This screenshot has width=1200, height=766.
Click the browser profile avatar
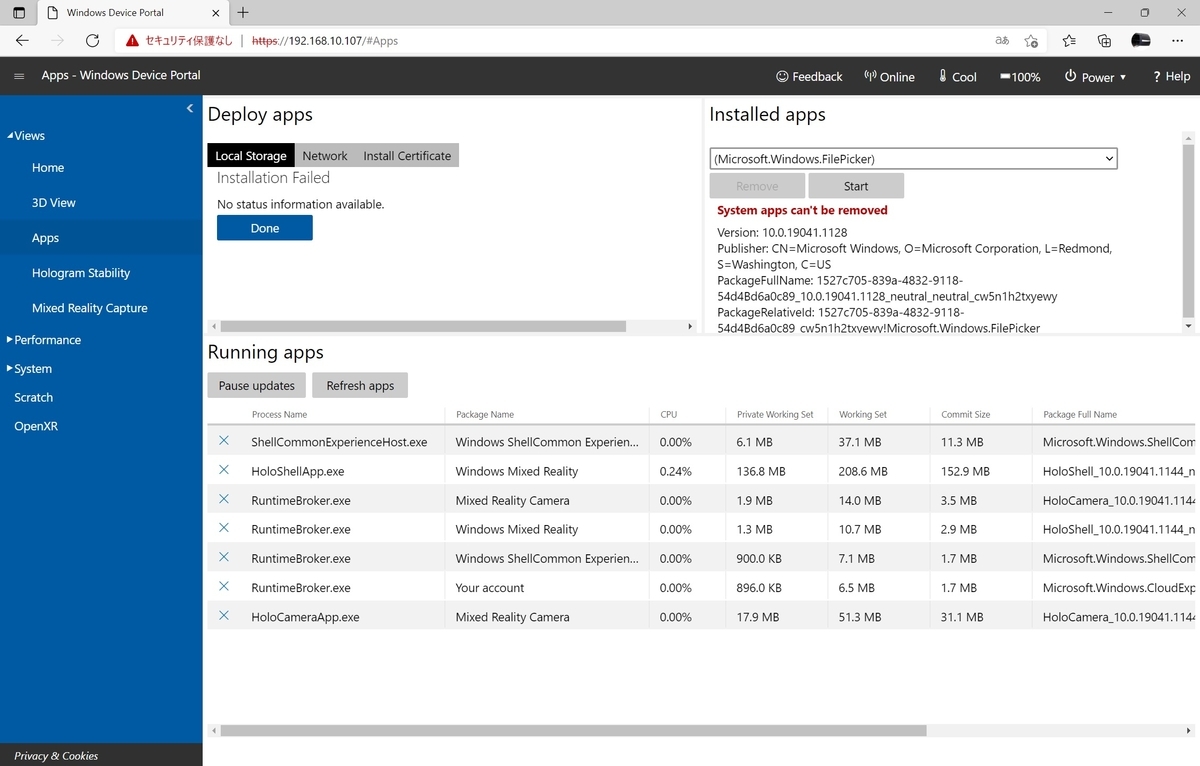point(1141,41)
